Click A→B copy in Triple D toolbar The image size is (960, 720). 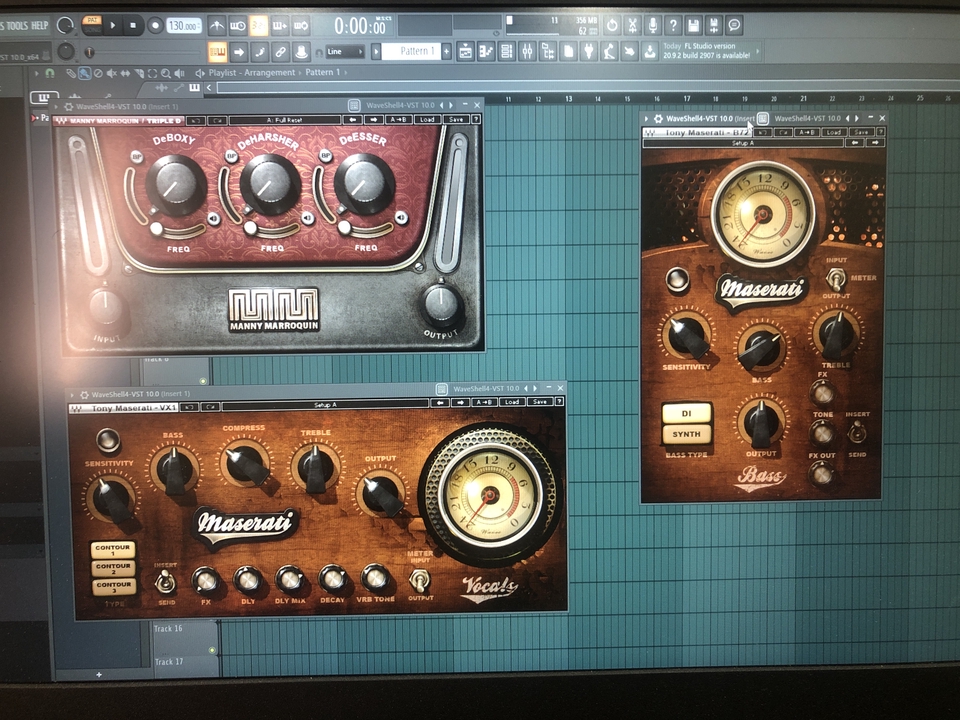click(399, 120)
